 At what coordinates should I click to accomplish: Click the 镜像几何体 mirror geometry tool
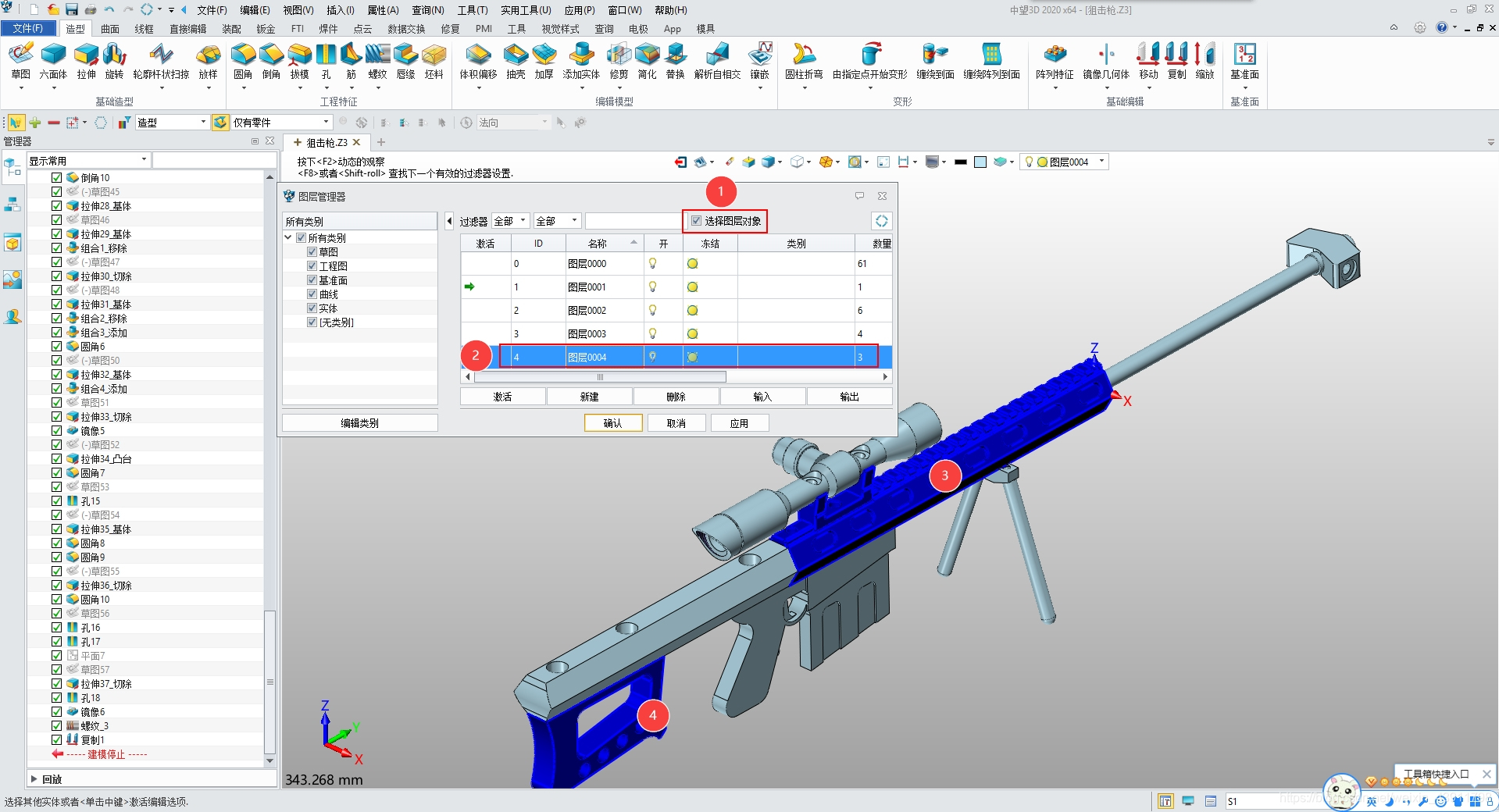[1106, 61]
